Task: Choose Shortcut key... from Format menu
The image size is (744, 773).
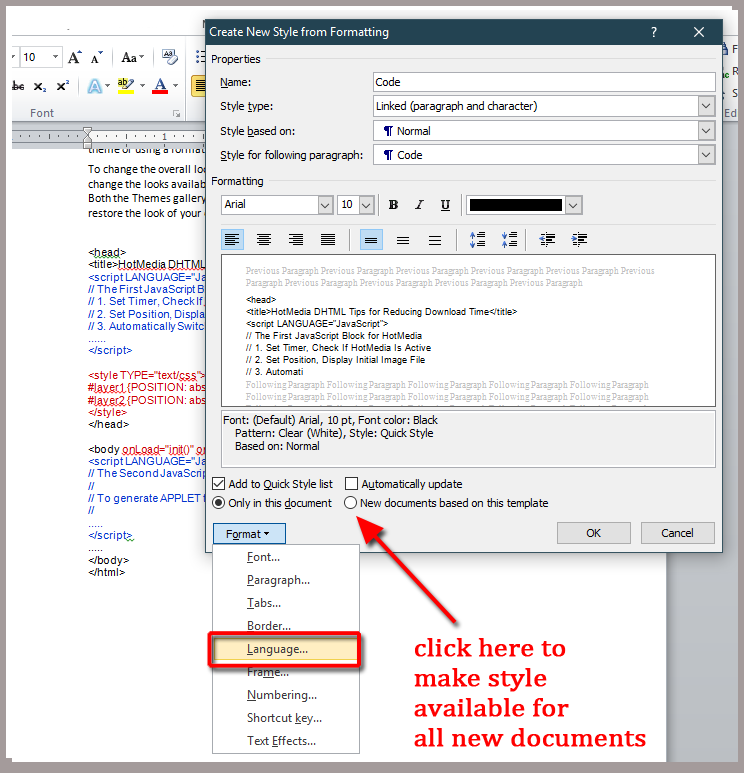Action: pyautogui.click(x=286, y=718)
